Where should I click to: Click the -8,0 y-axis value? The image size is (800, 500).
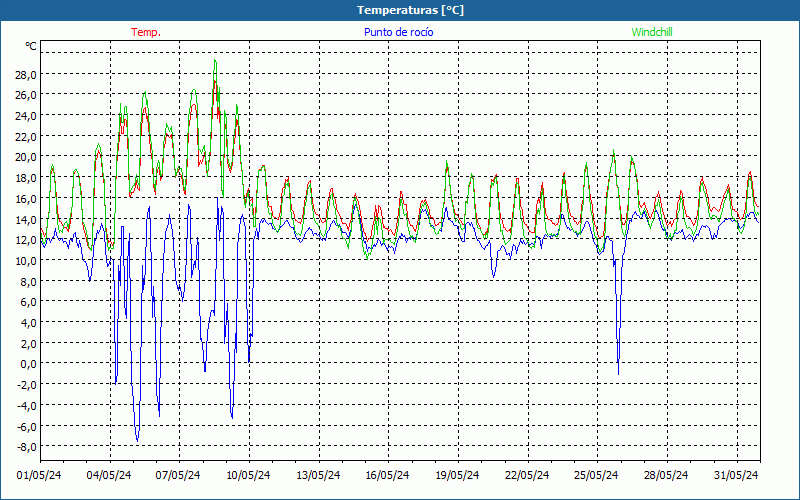click(27, 447)
